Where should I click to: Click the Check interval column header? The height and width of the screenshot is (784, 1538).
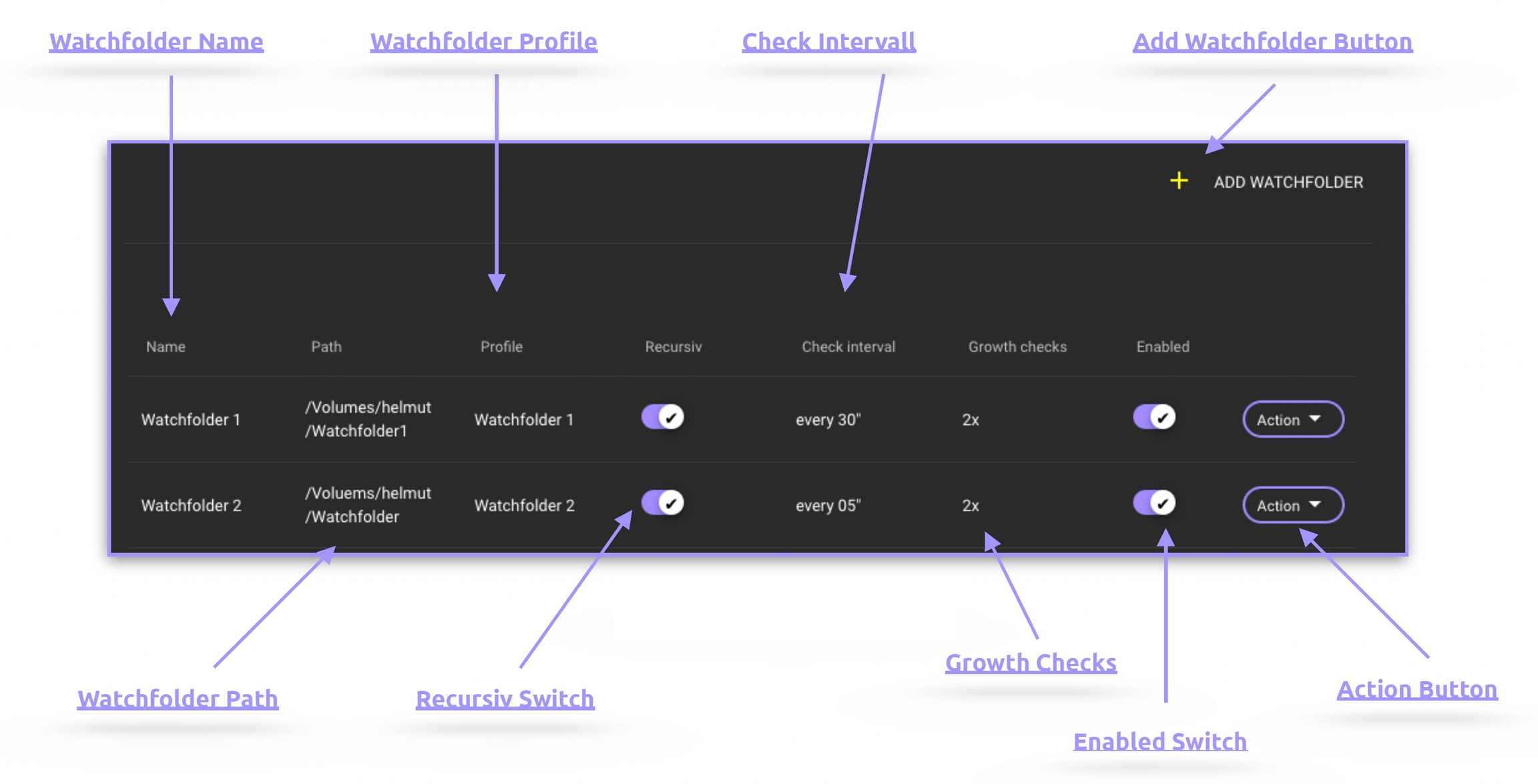tap(848, 347)
